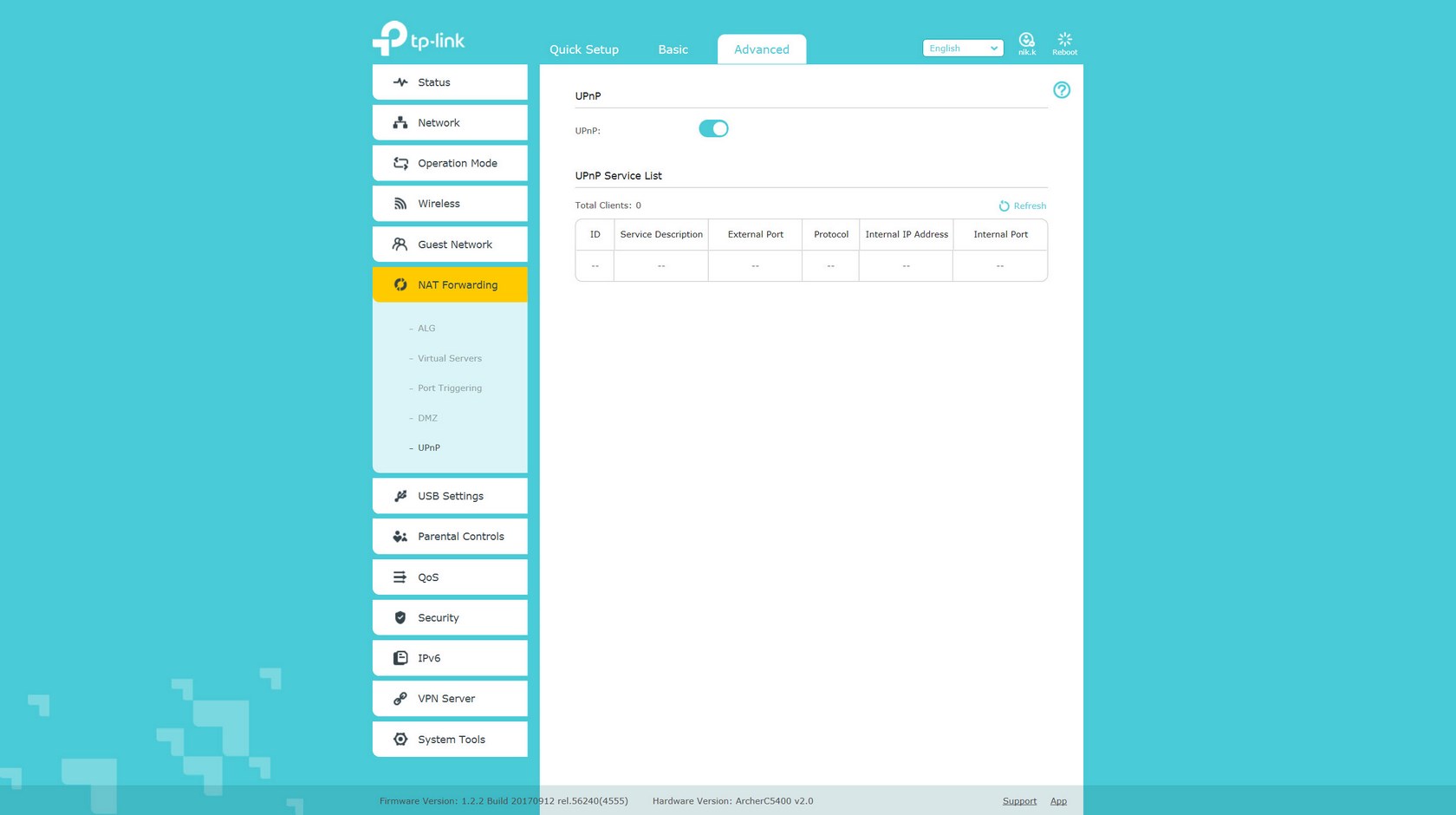This screenshot has height=815, width=1456.
Task: Click the IPv6 document icon
Action: [x=400, y=658]
